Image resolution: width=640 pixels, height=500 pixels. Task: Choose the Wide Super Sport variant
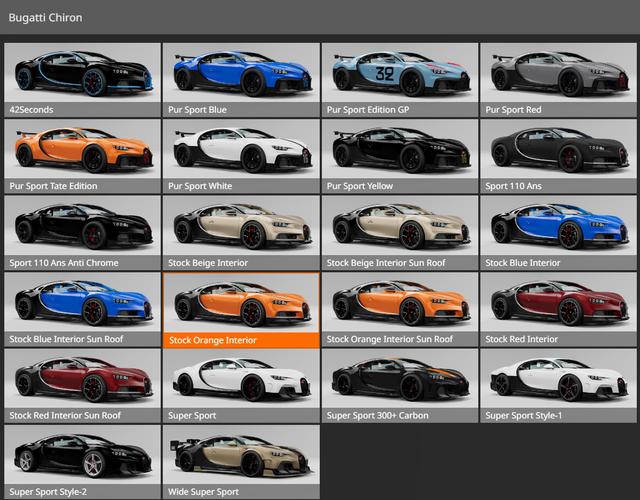click(241, 462)
